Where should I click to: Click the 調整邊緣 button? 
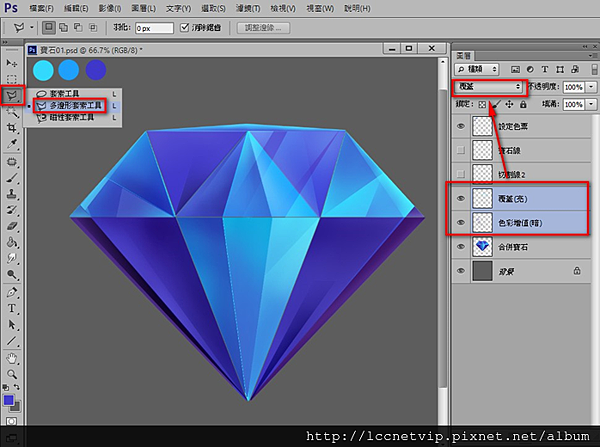(263, 28)
